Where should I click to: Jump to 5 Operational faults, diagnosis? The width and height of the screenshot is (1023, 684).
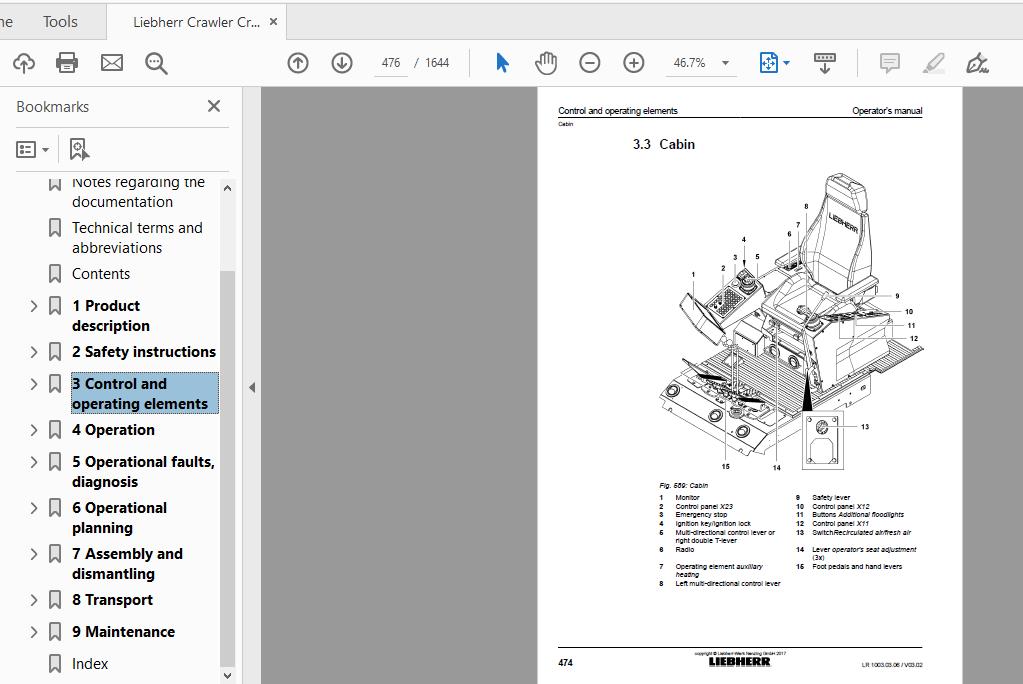tap(144, 472)
